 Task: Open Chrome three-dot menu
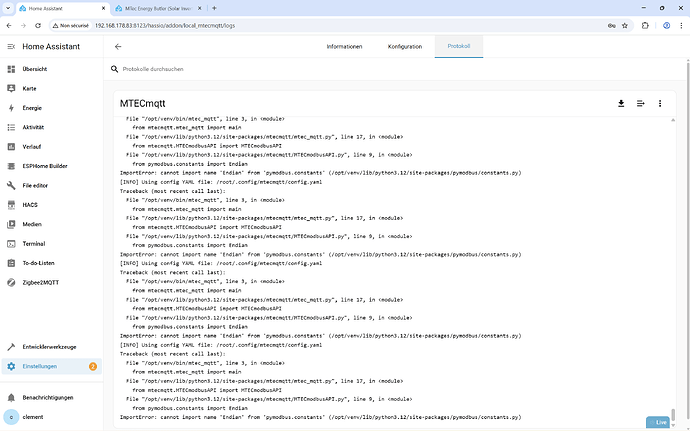point(681,26)
